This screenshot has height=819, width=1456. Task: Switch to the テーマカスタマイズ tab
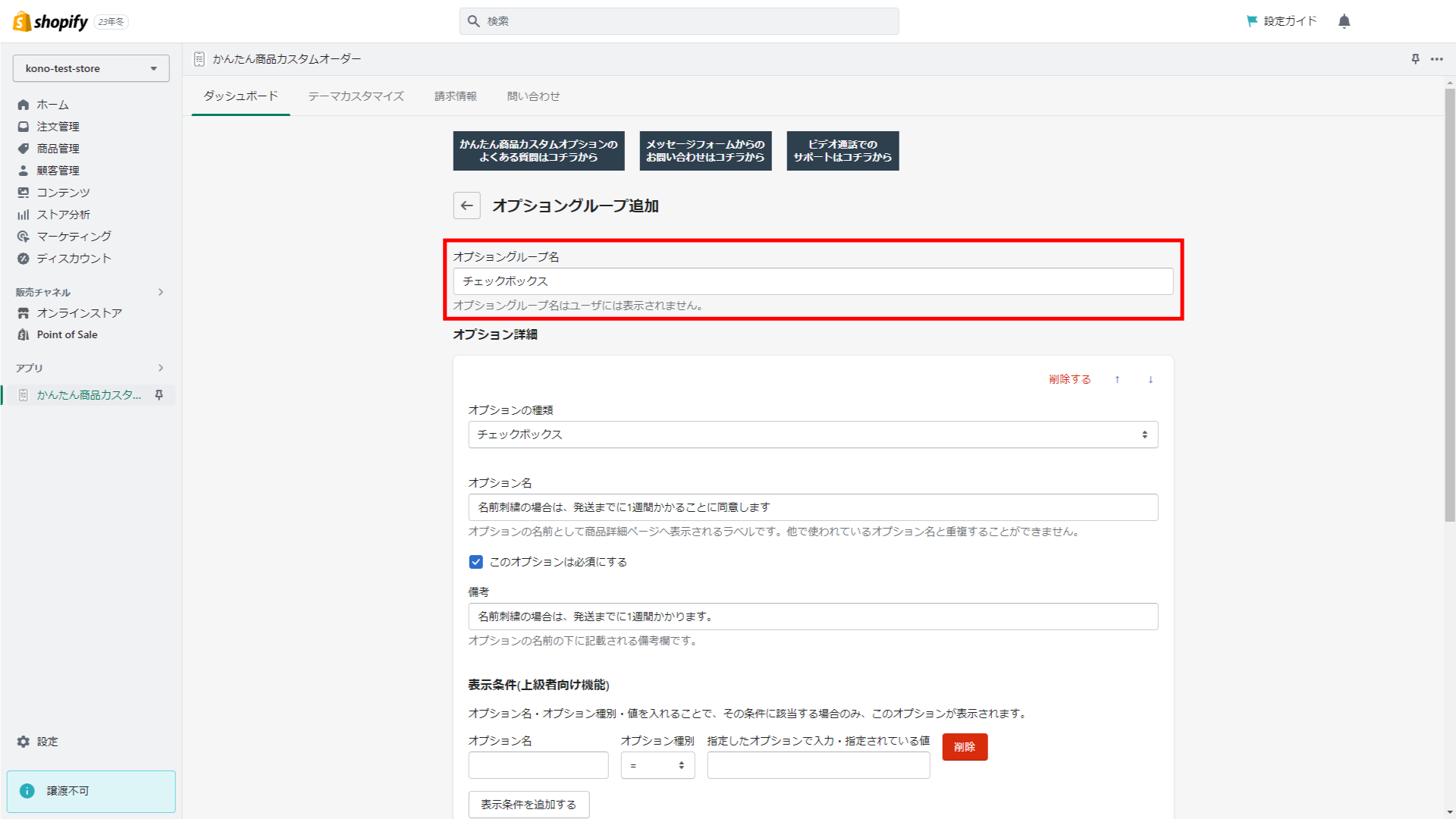tap(355, 96)
